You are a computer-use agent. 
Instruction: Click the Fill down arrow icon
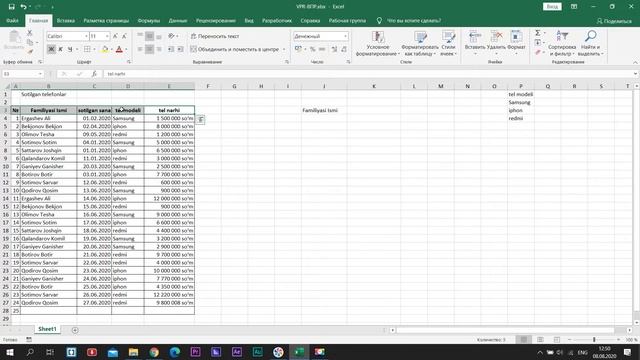tap(538, 42)
